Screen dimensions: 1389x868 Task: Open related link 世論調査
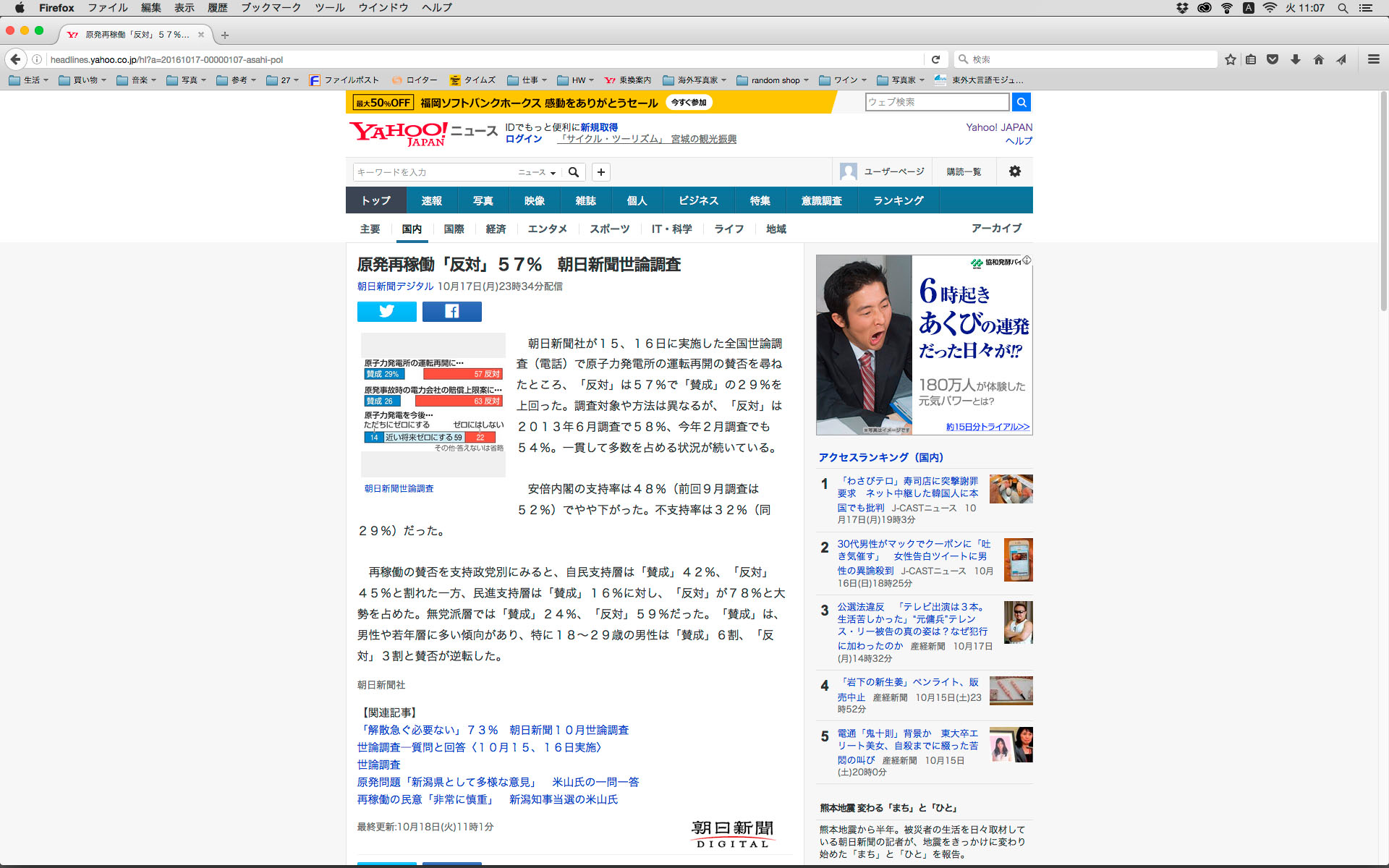[378, 765]
